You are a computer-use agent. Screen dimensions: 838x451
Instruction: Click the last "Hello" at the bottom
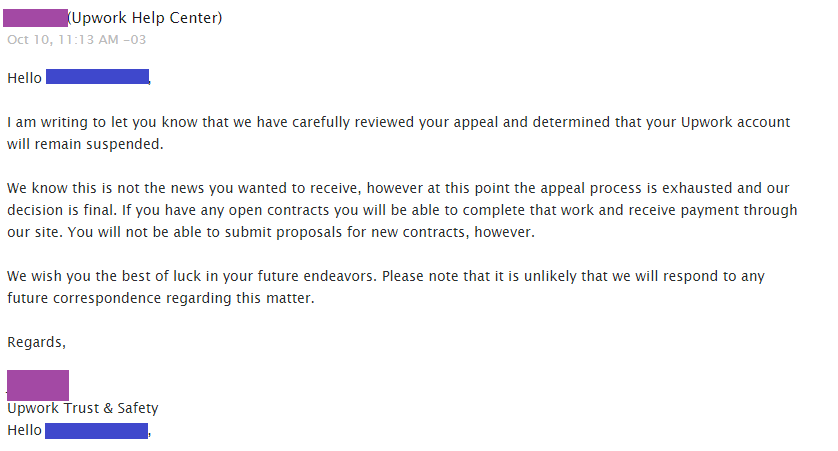coord(24,430)
